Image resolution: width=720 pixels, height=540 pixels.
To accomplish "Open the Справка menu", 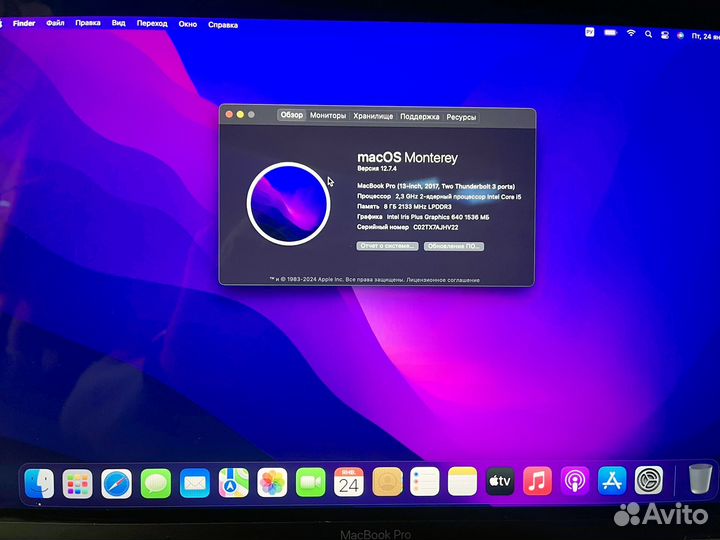I will [x=223, y=25].
